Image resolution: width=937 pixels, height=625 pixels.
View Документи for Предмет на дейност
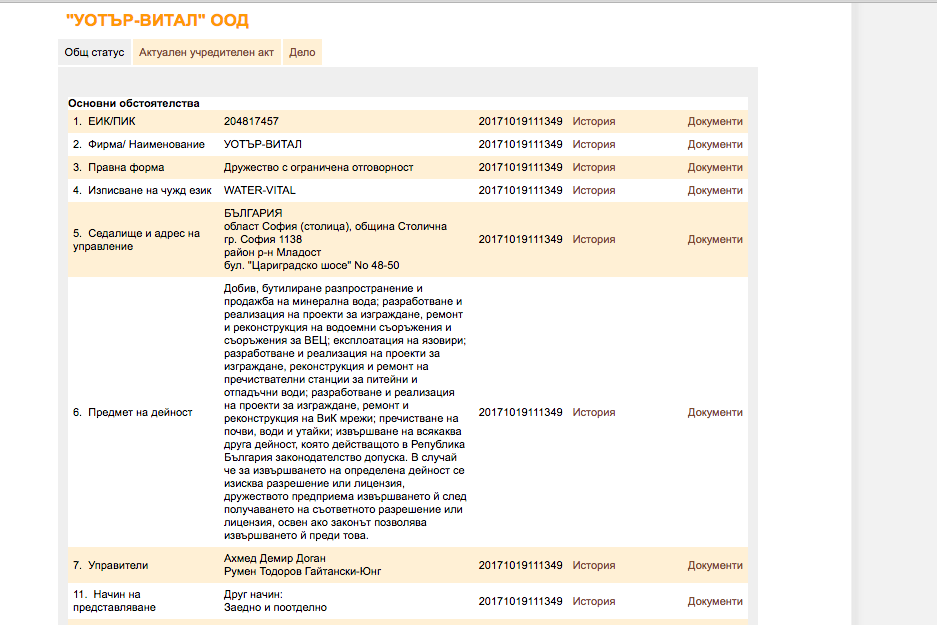click(715, 412)
